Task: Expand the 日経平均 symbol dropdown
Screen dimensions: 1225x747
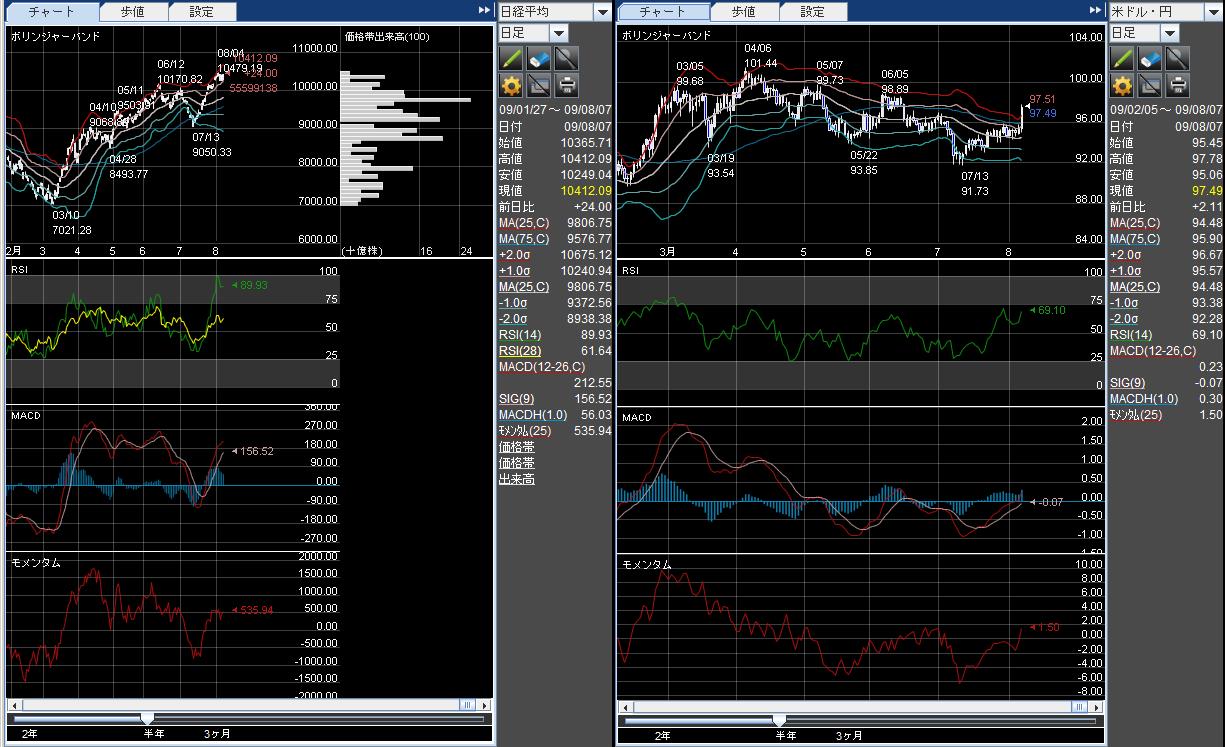Action: (602, 12)
